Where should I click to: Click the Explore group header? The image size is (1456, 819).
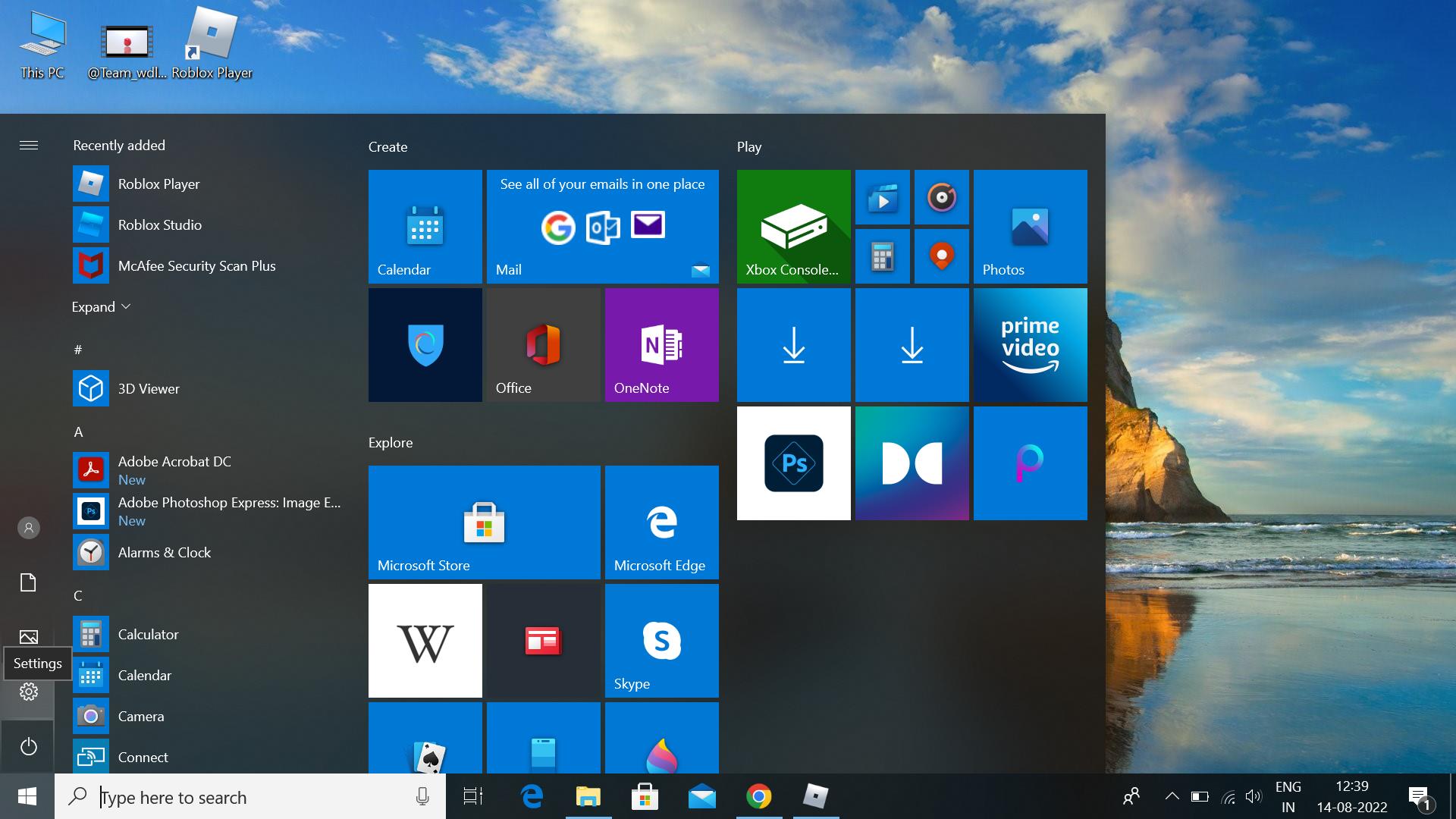coord(391,443)
